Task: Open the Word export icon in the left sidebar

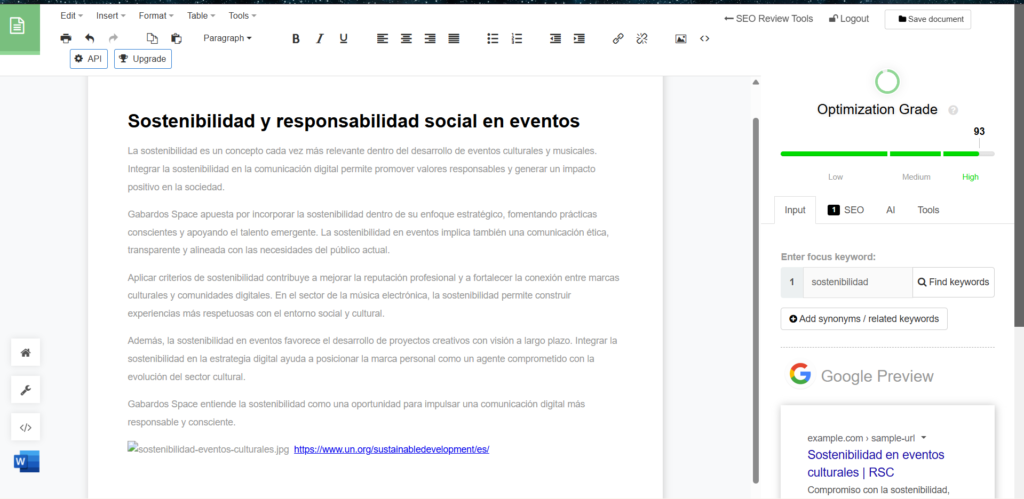Action: (x=26, y=461)
